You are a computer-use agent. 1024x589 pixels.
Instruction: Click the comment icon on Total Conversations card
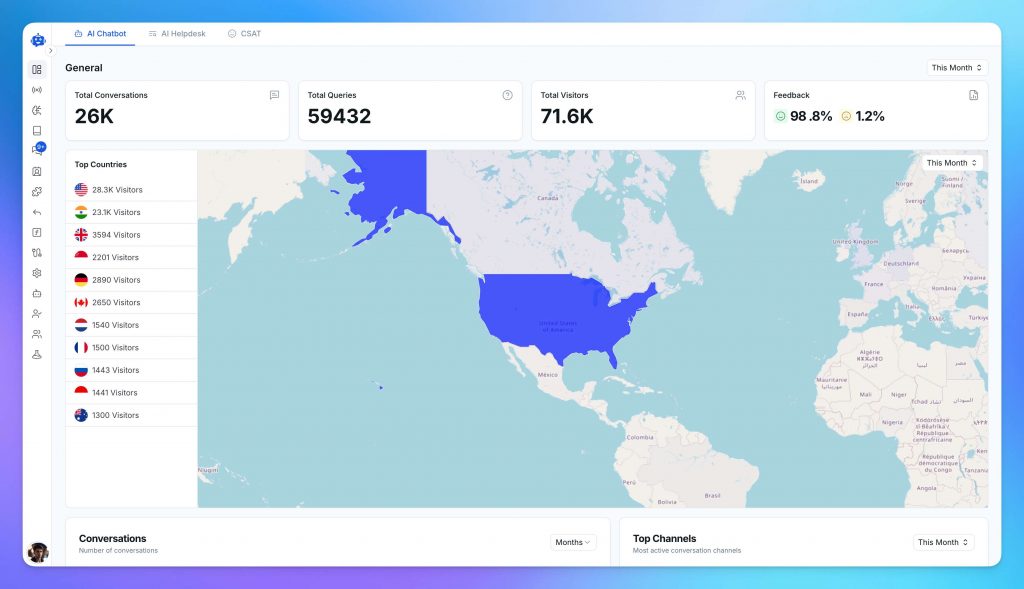point(273,94)
